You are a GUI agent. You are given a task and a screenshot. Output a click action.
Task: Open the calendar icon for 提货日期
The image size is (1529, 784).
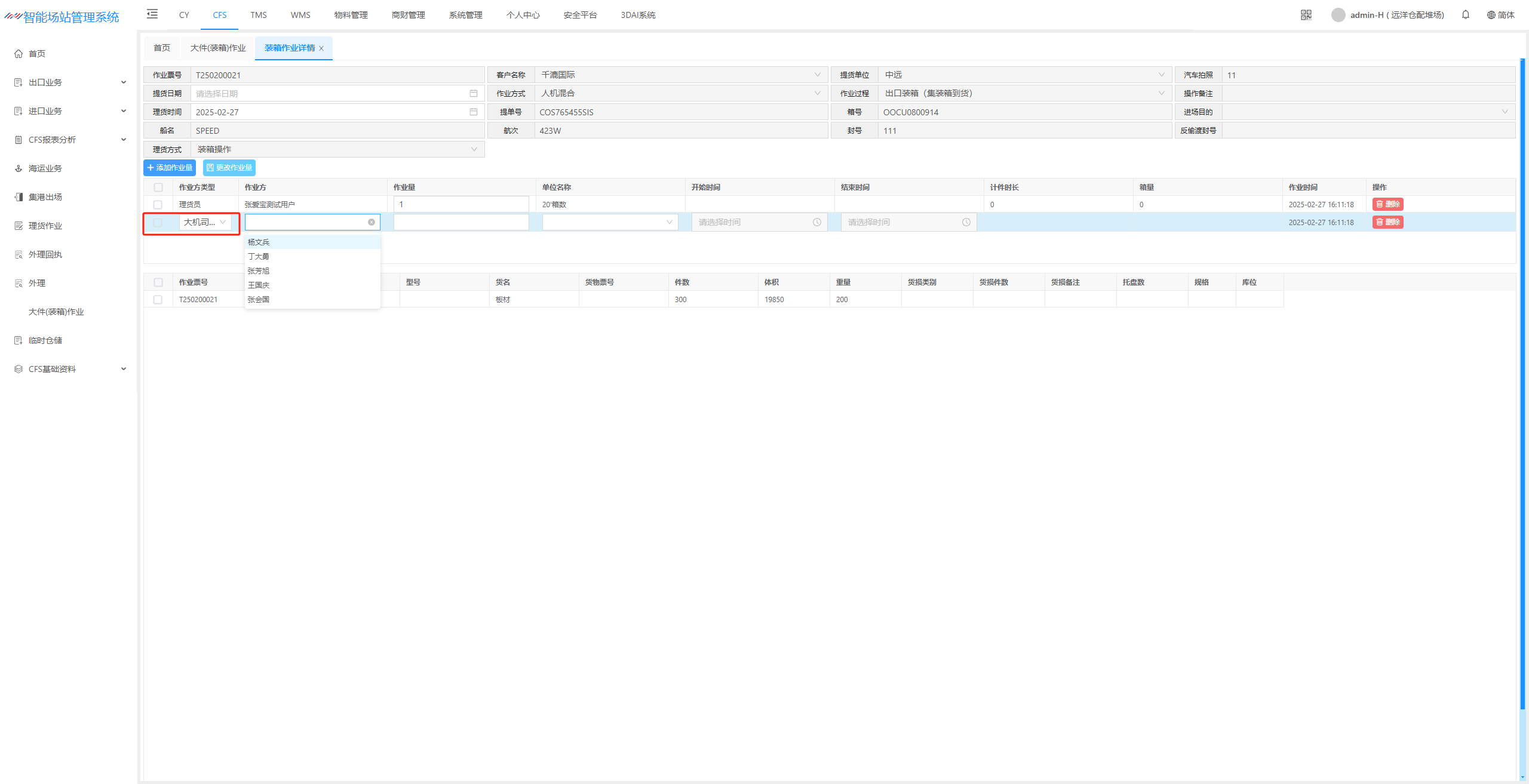(x=473, y=93)
